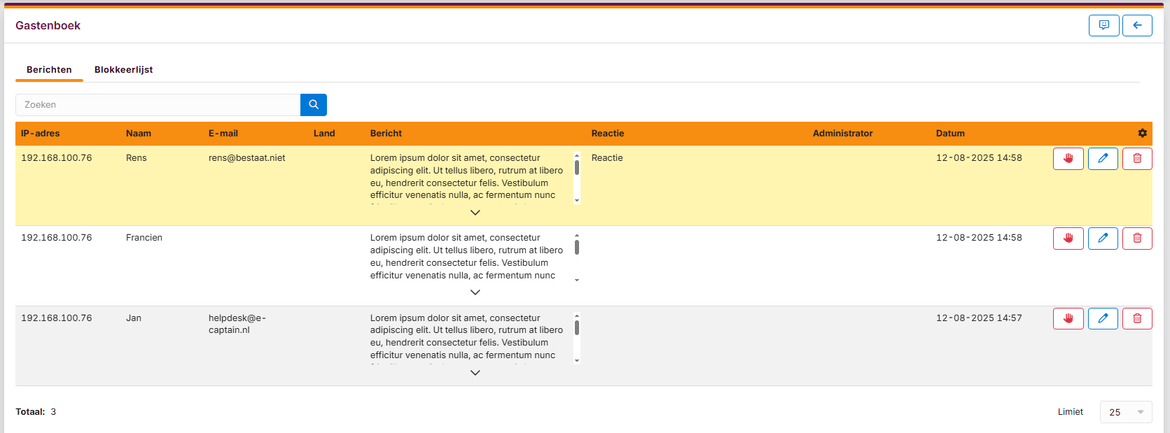Sort table by the Datum column header

950,133
